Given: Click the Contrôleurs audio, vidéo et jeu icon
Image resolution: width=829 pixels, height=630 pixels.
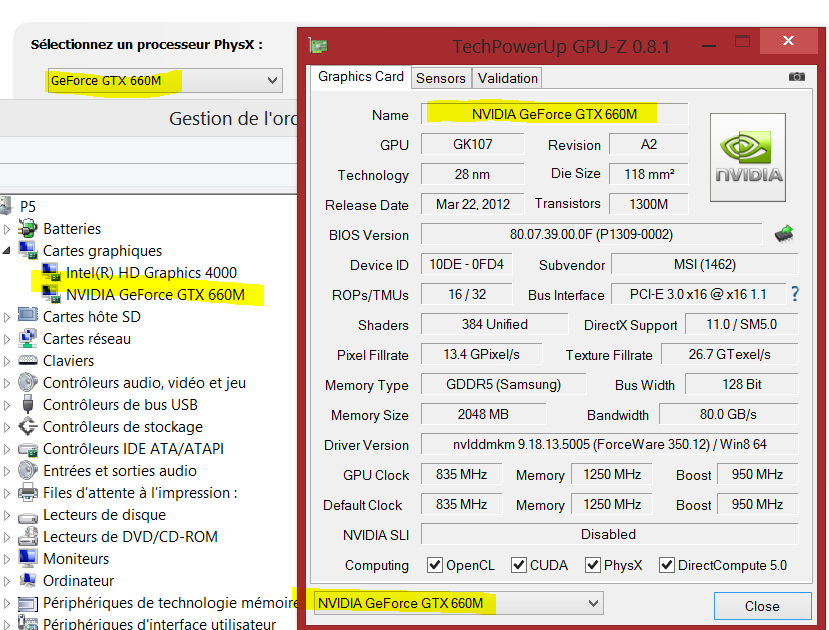Looking at the screenshot, I should click(x=27, y=382).
